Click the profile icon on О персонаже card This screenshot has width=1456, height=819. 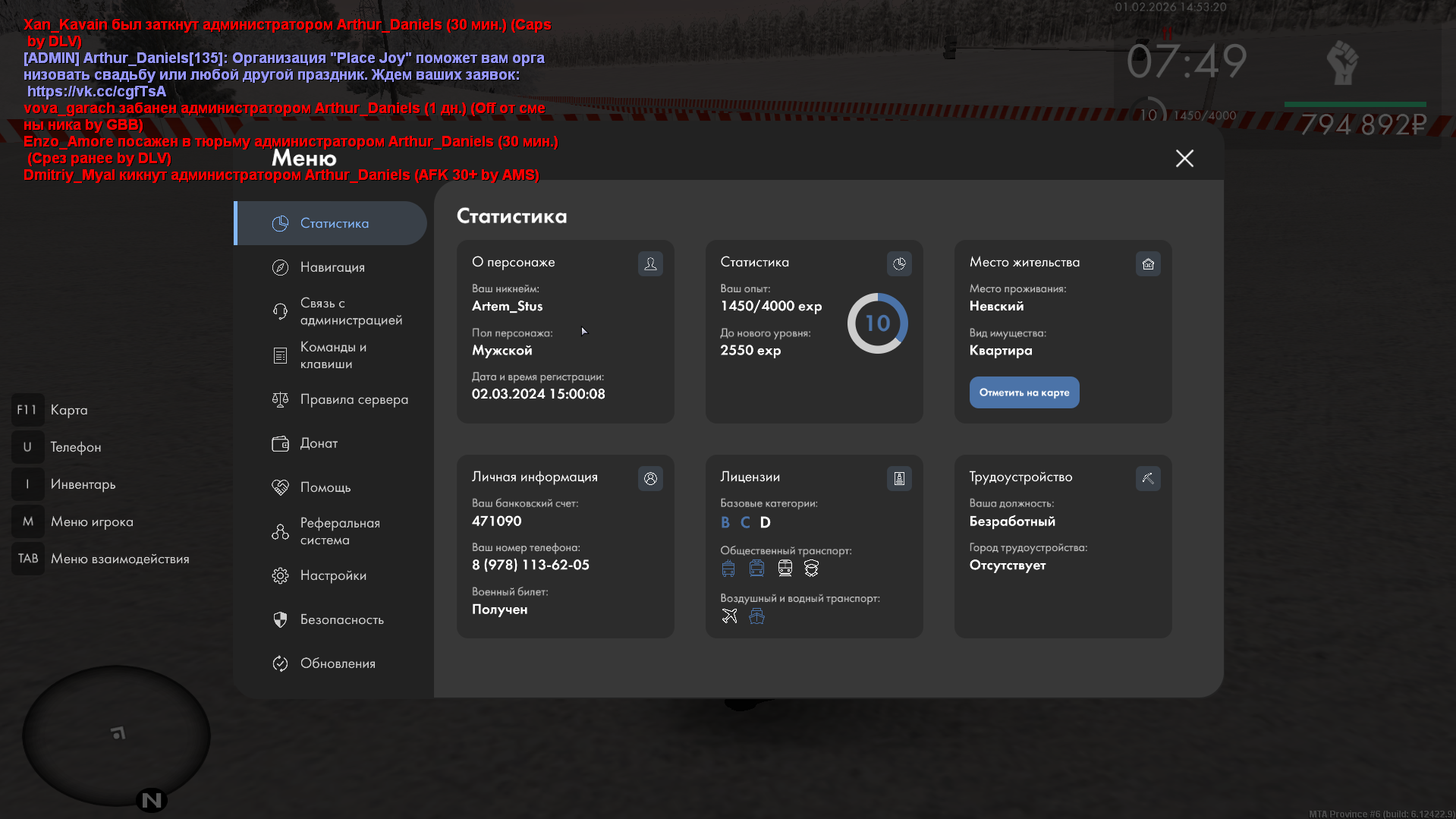[x=650, y=263]
